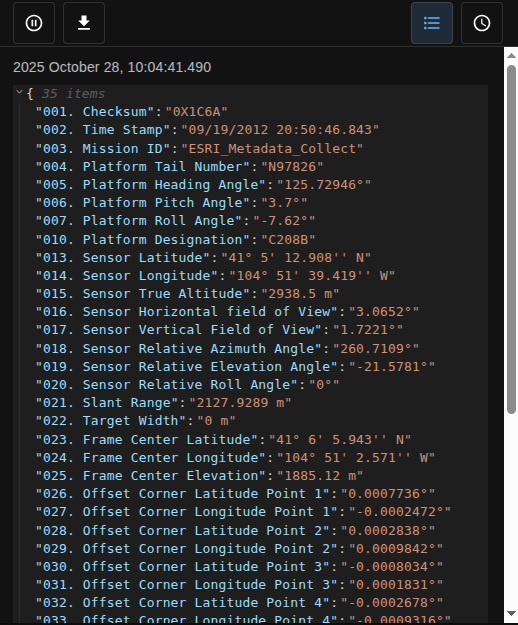Screen dimensions: 518x625
Task: Click the Platform Designation value C208B
Action: (x=288, y=240)
